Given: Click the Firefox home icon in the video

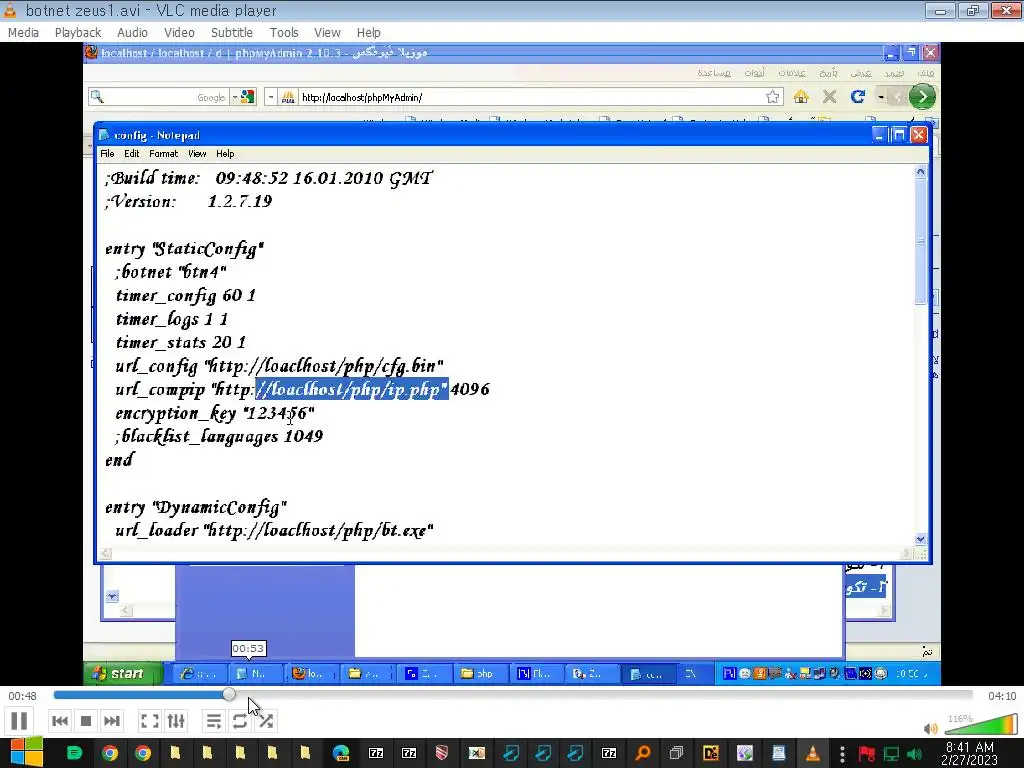Looking at the screenshot, I should 801,97.
